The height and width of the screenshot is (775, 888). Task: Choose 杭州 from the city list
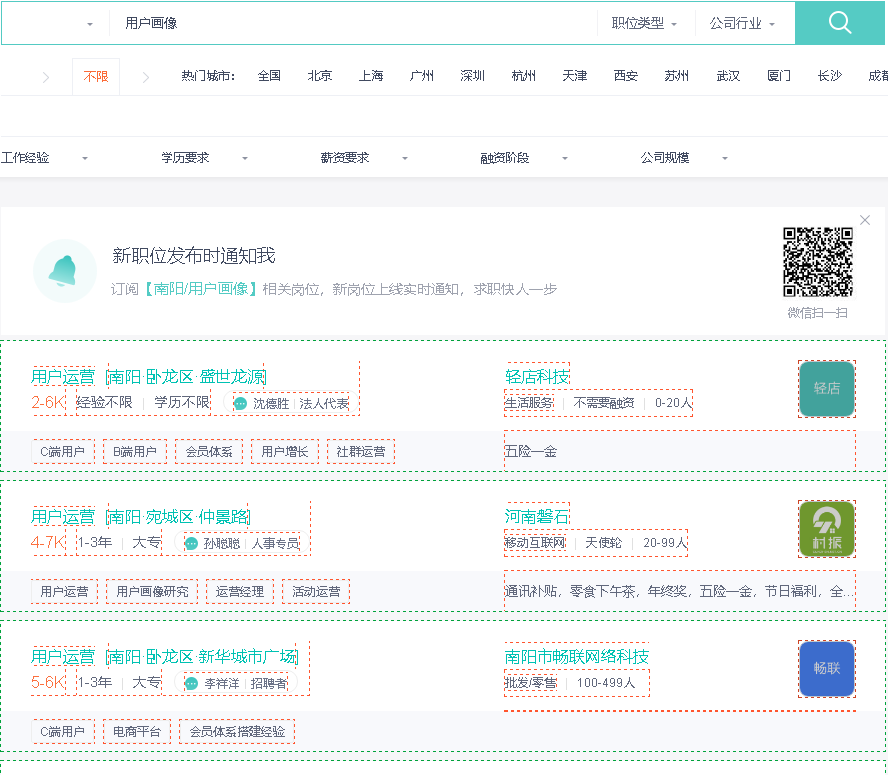(524, 76)
